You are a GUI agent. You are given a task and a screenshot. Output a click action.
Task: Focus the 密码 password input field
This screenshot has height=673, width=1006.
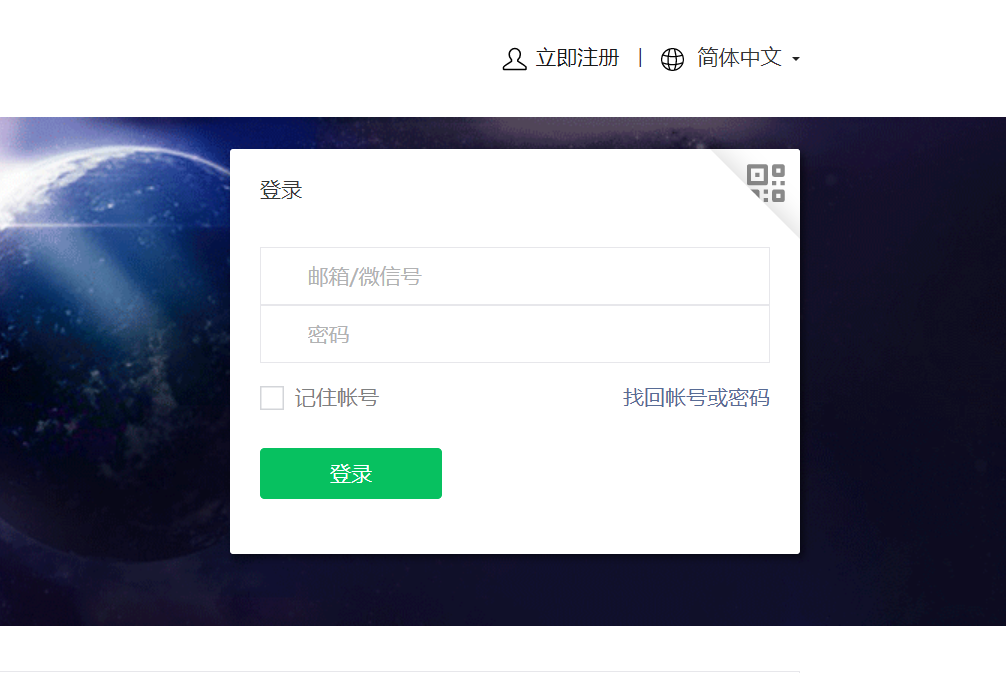pos(515,334)
